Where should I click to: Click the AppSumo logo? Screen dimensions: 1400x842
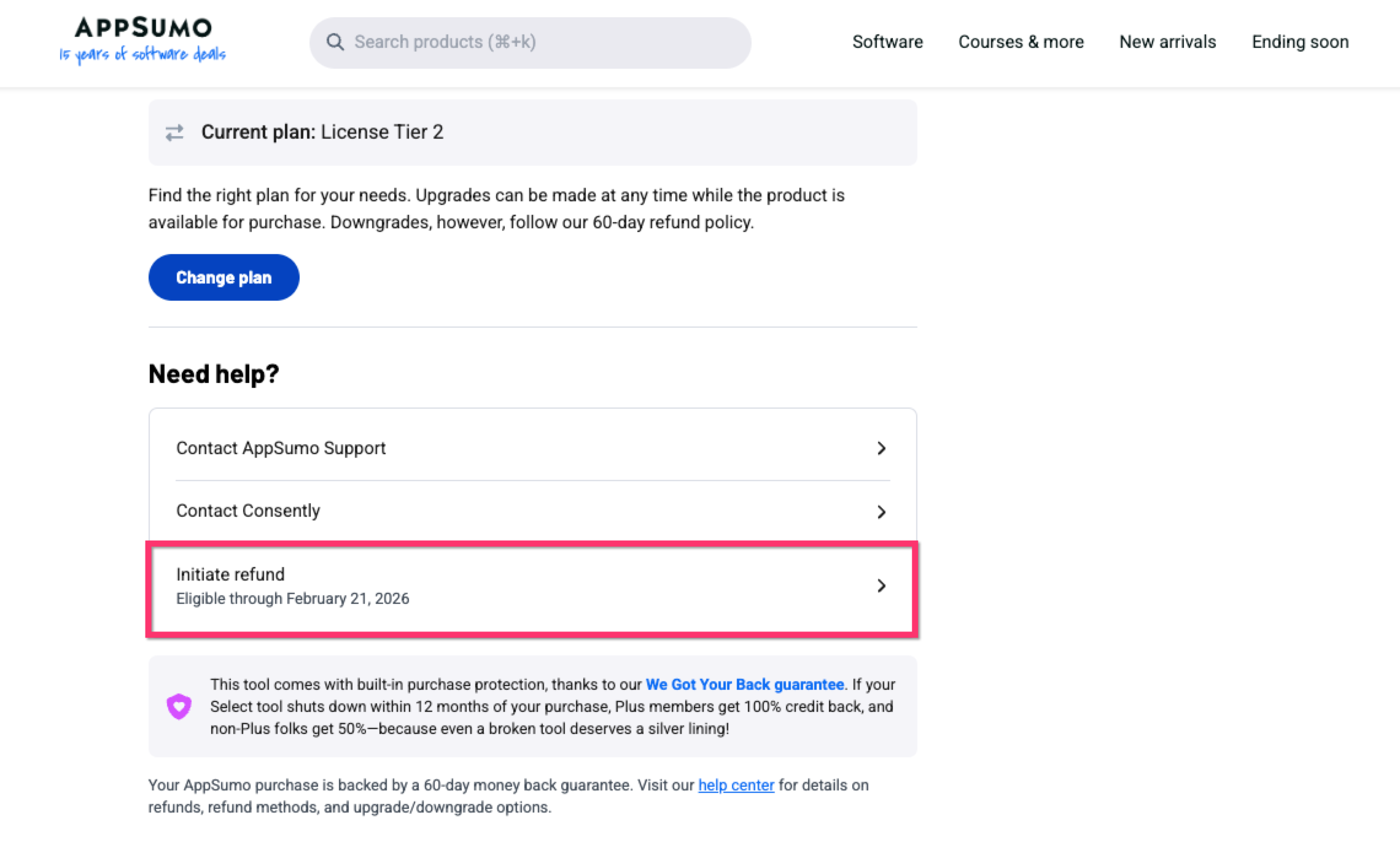click(143, 28)
